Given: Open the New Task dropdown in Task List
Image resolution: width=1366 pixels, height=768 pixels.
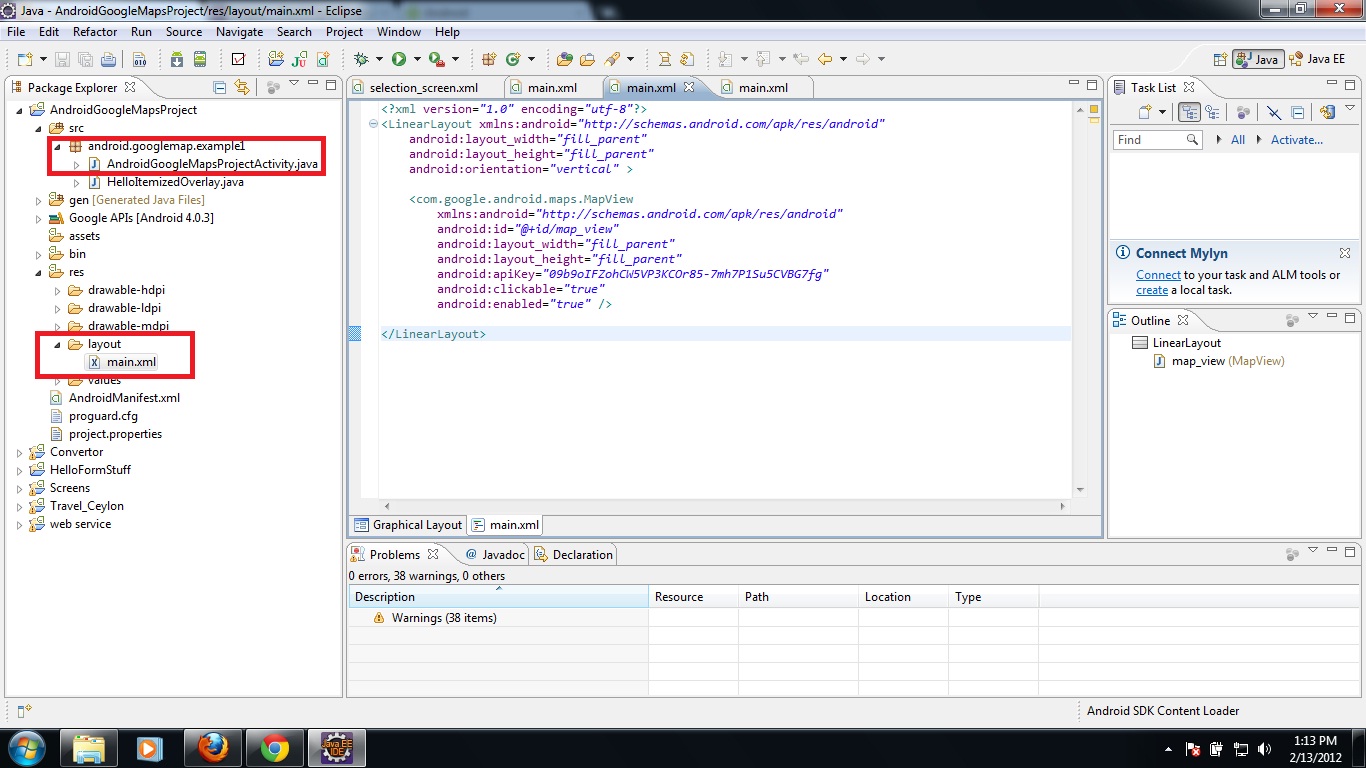Looking at the screenshot, I should (1162, 112).
